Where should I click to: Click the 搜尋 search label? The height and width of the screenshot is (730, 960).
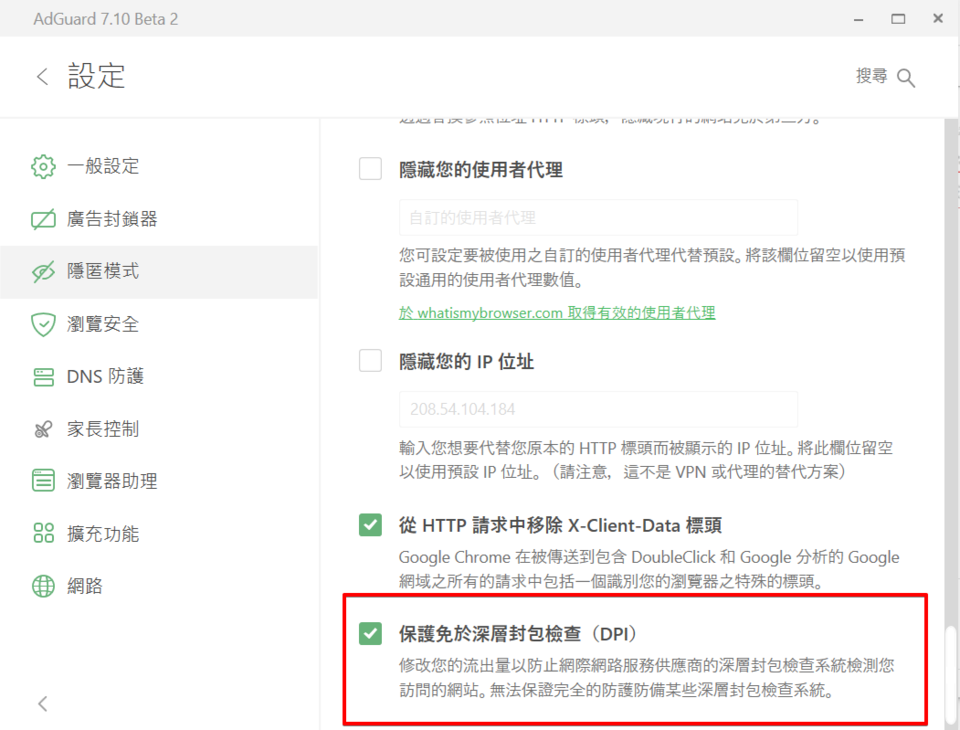point(871,76)
